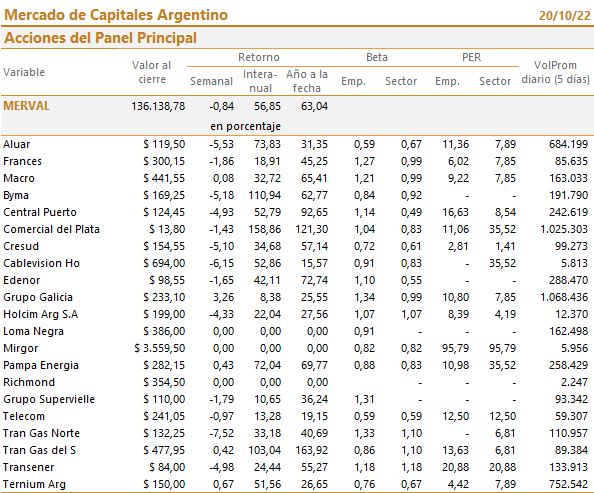Select Tran Gas del S year-to-date 163,92
Viewport: 594px width, 493px height.
coord(311,451)
